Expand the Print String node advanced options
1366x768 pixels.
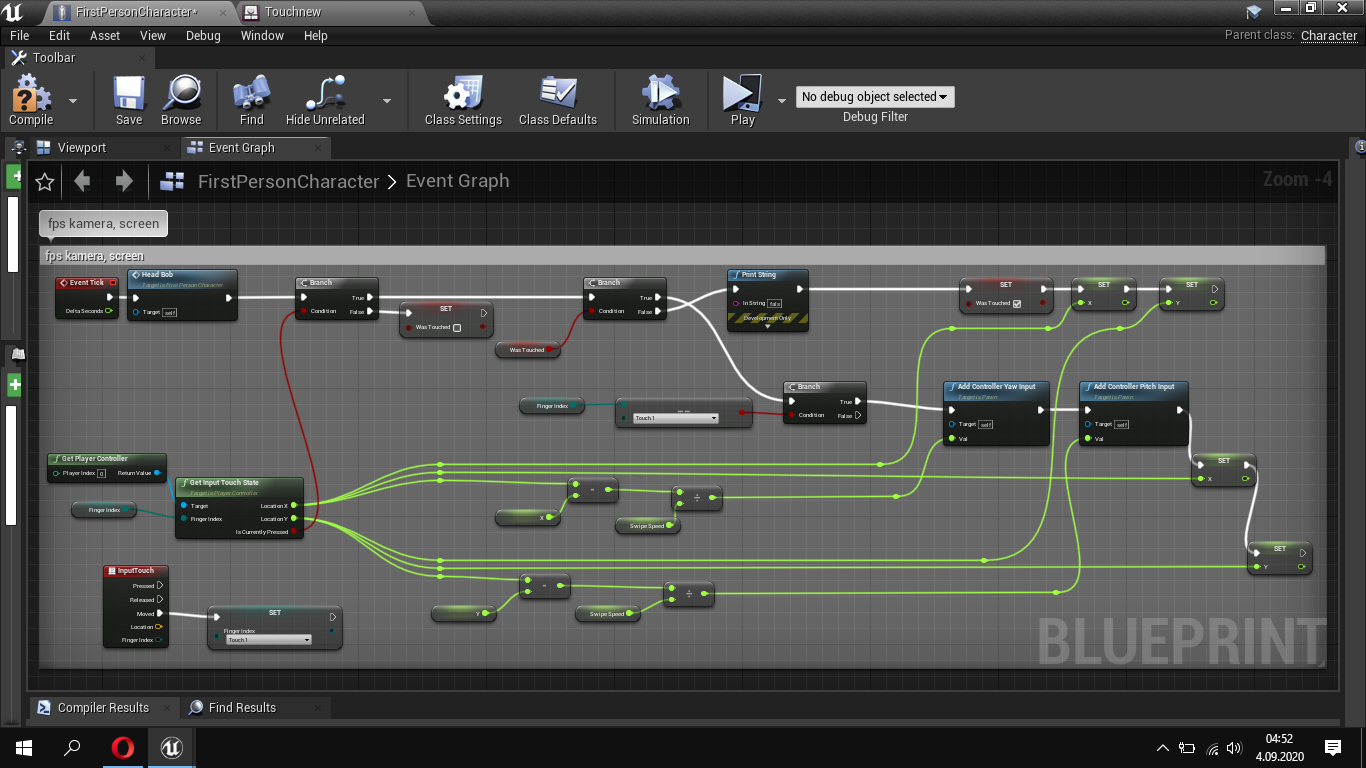point(768,326)
